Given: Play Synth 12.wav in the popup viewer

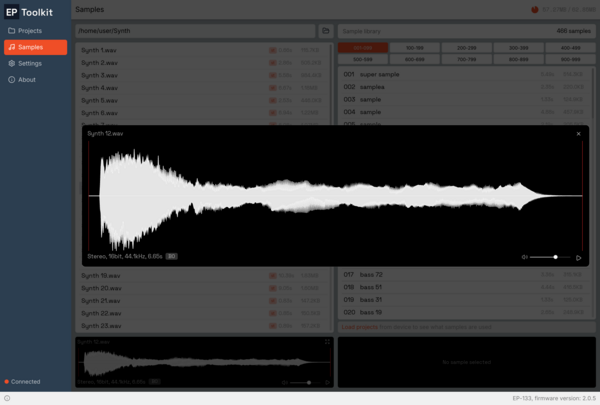Looking at the screenshot, I should [579, 258].
